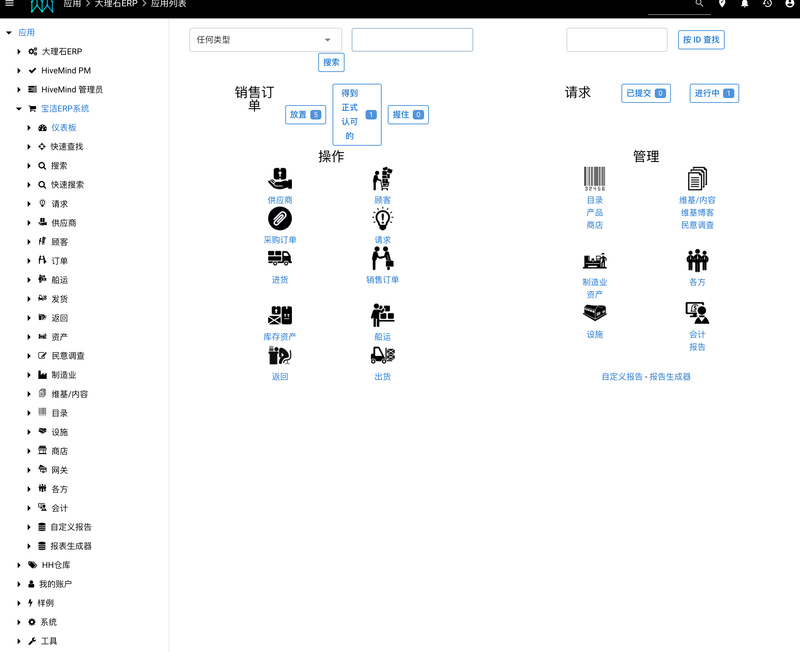Focus the ID lookup input field
Screen dimensions: 800x652
point(617,40)
